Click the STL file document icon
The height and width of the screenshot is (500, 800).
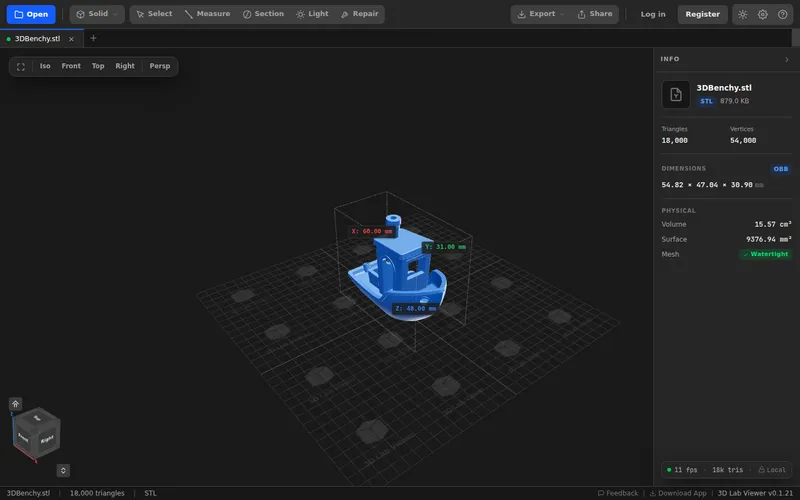[x=676, y=94]
